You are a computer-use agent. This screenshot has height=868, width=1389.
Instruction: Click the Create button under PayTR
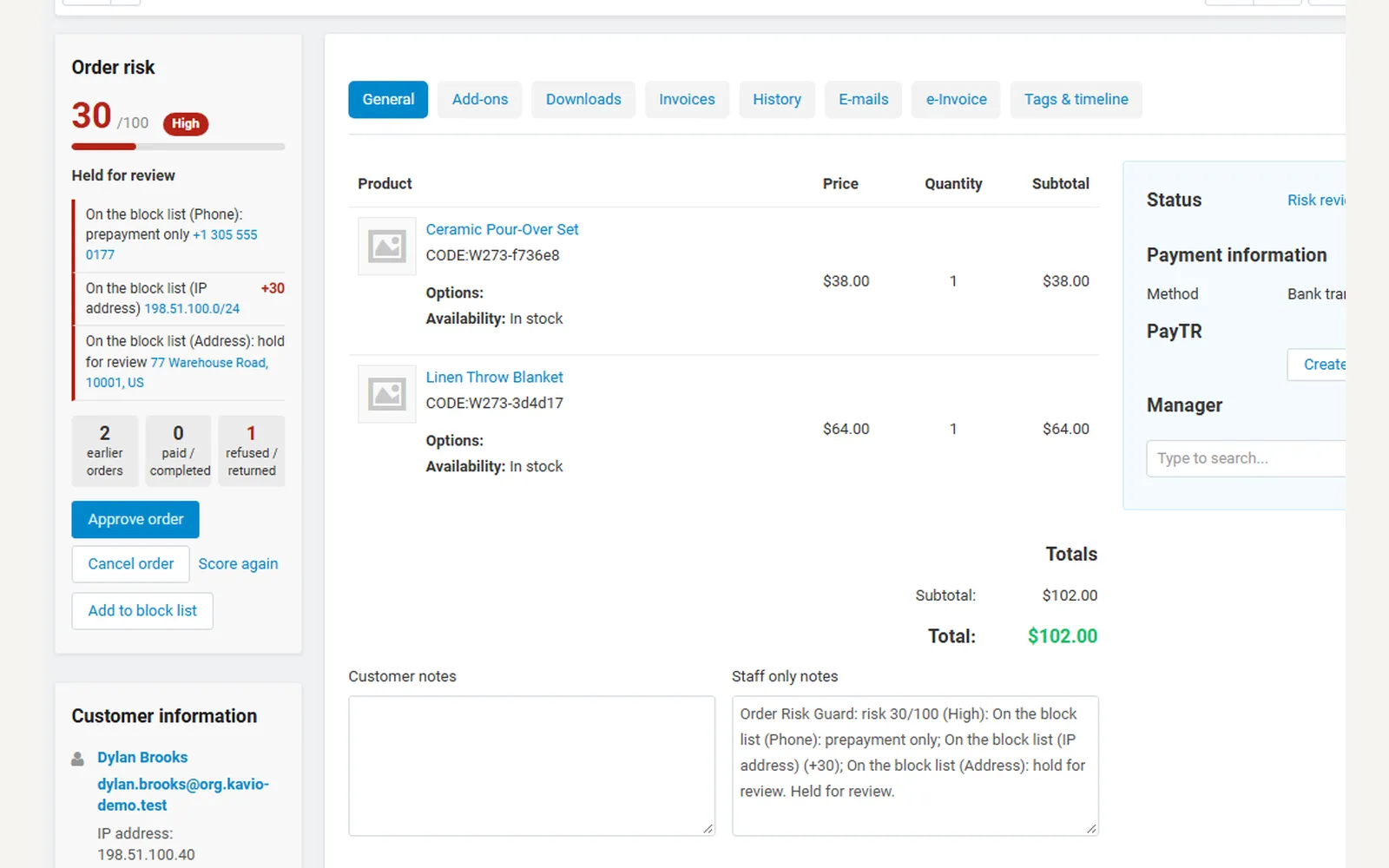(x=1317, y=365)
